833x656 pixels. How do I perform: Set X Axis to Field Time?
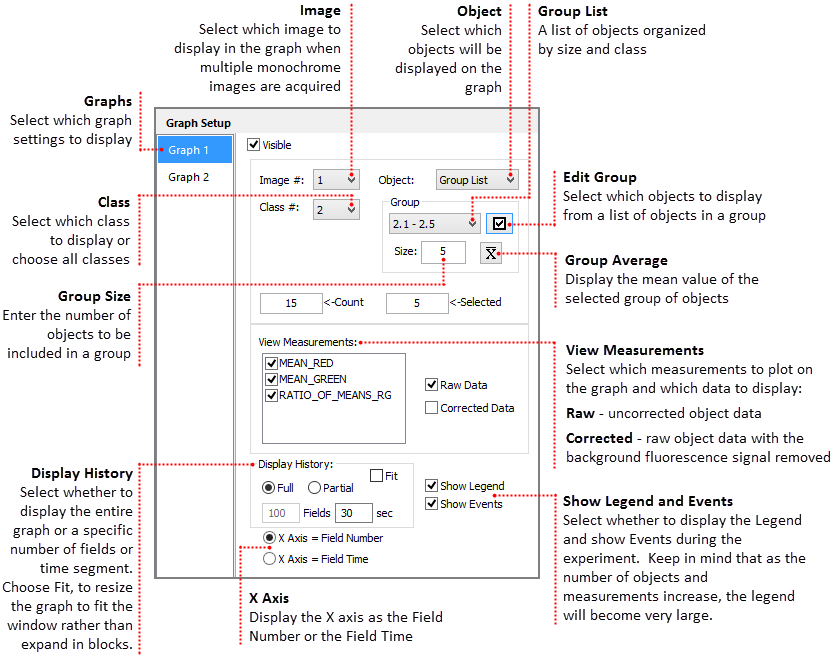click(269, 557)
